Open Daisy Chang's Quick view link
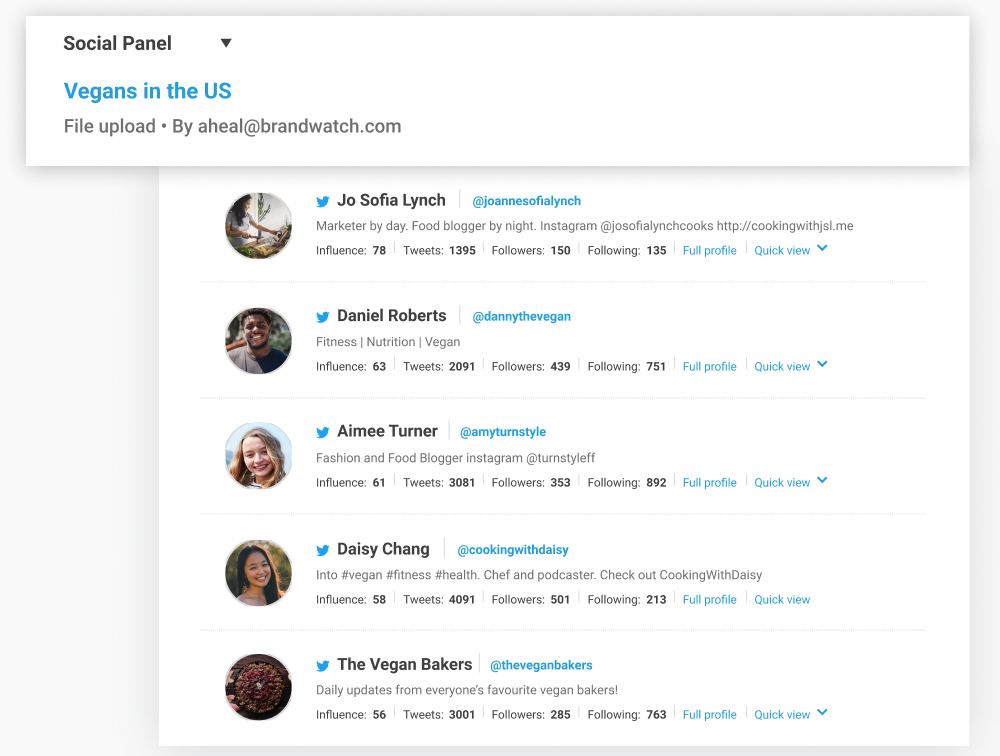1000x756 pixels. (782, 600)
